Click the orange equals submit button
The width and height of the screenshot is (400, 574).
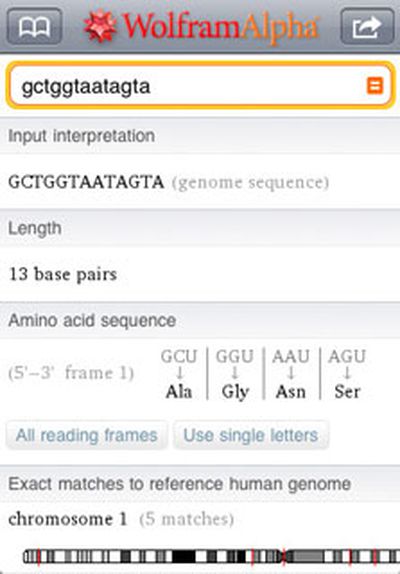[375, 86]
